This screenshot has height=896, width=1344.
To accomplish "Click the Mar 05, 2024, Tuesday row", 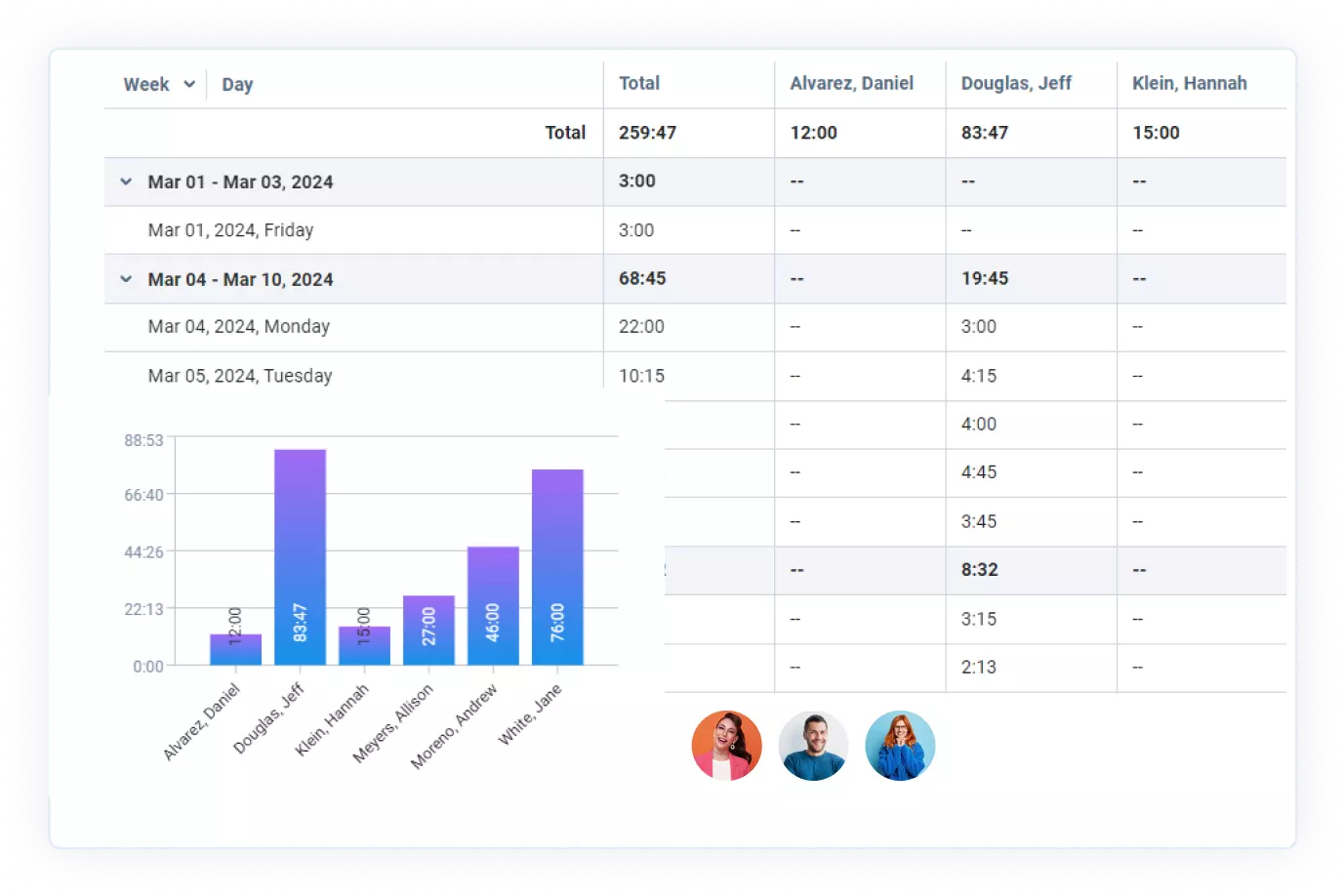I will coord(240,376).
